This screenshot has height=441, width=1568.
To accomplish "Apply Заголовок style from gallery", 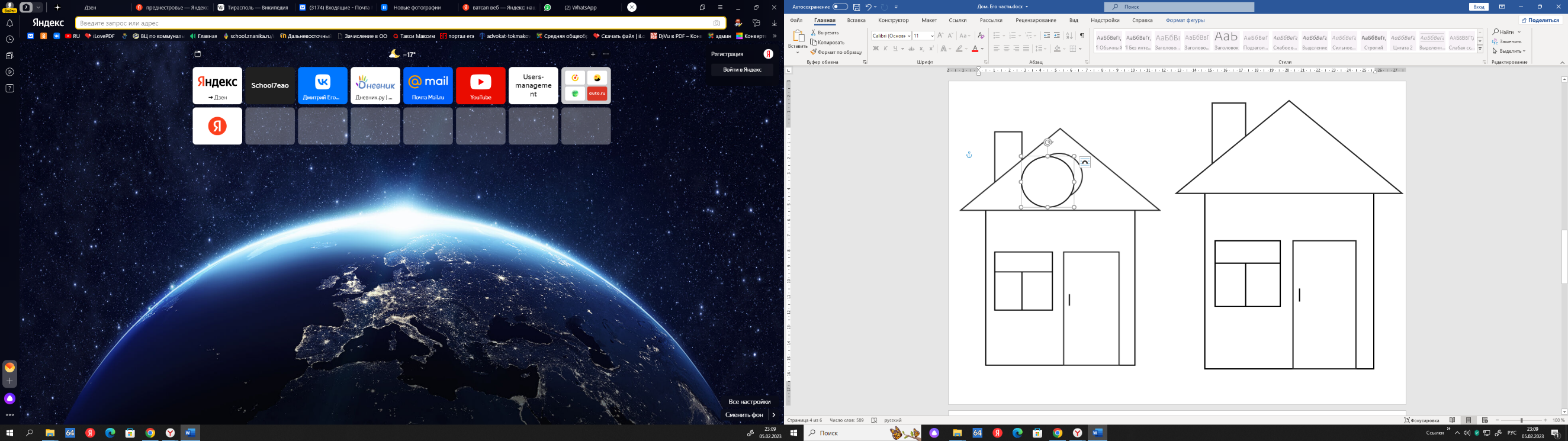I will 1226,41.
